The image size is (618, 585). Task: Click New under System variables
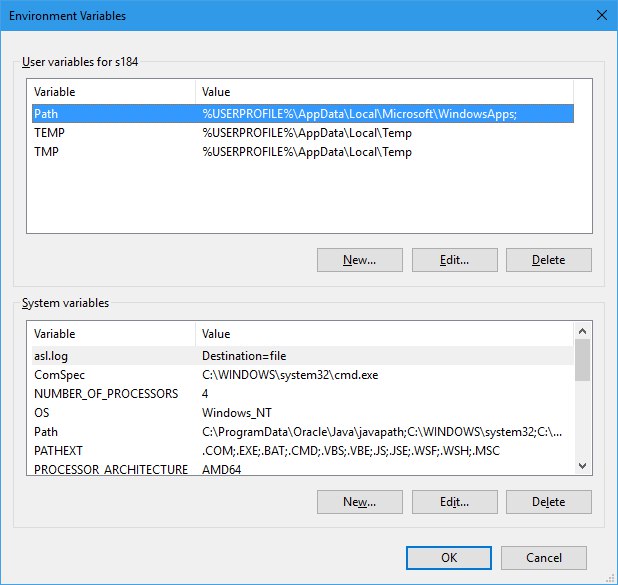coord(359,502)
